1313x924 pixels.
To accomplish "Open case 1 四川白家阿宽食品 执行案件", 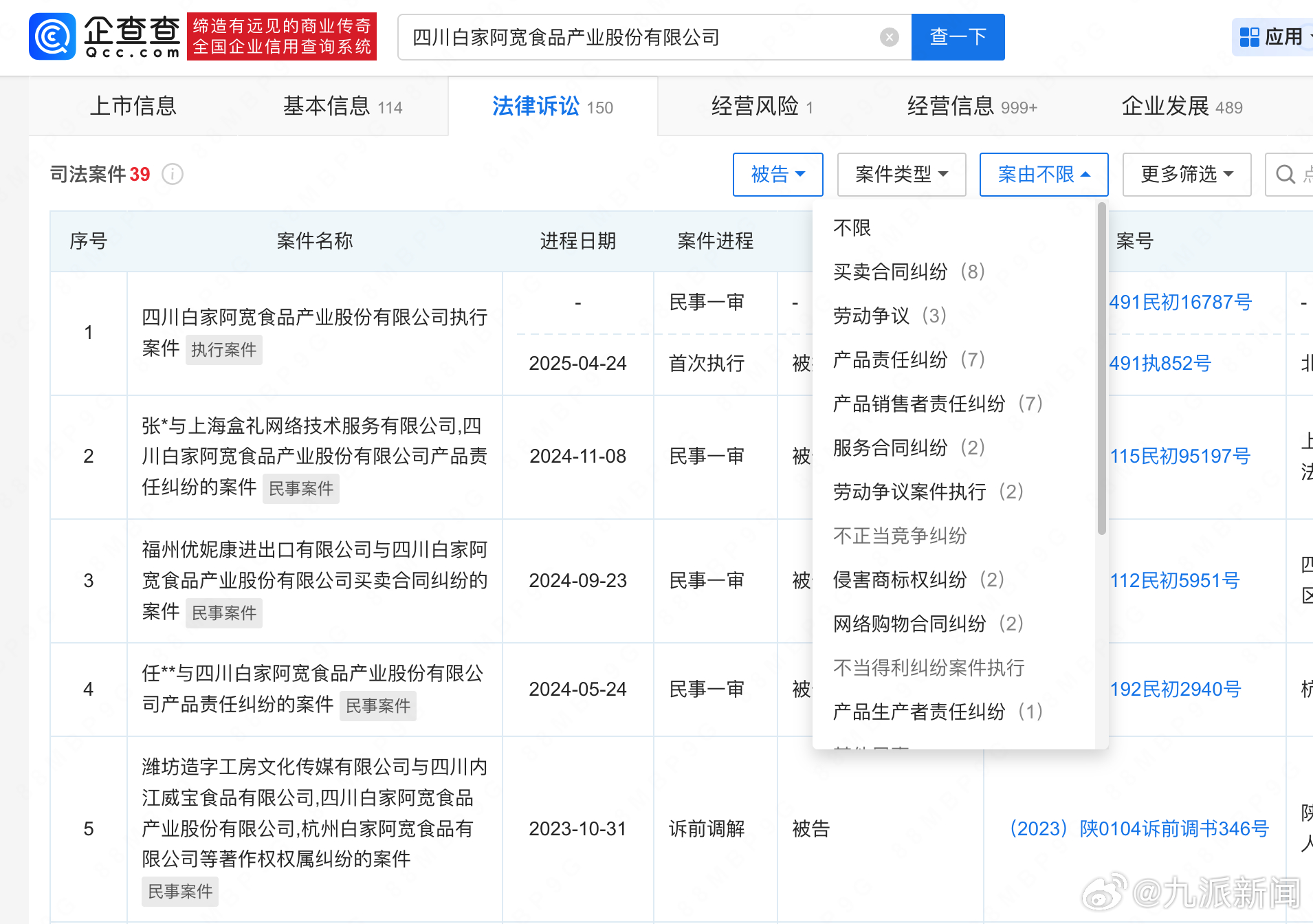I will tap(314, 333).
